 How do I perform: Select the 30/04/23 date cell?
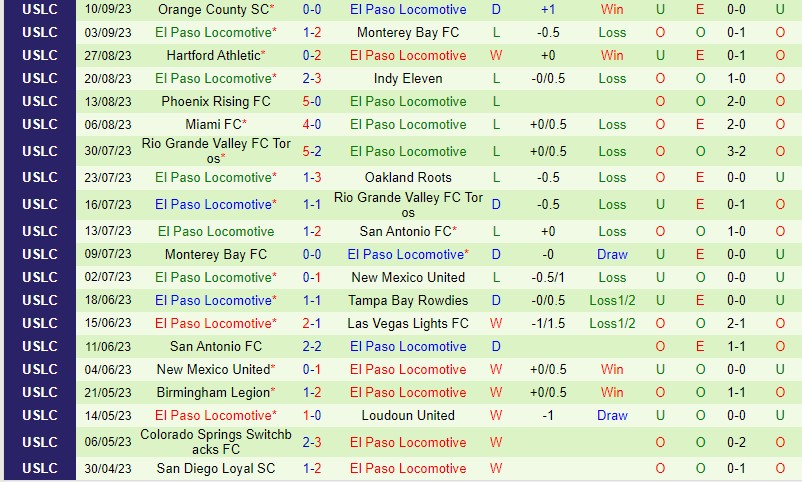click(x=110, y=468)
